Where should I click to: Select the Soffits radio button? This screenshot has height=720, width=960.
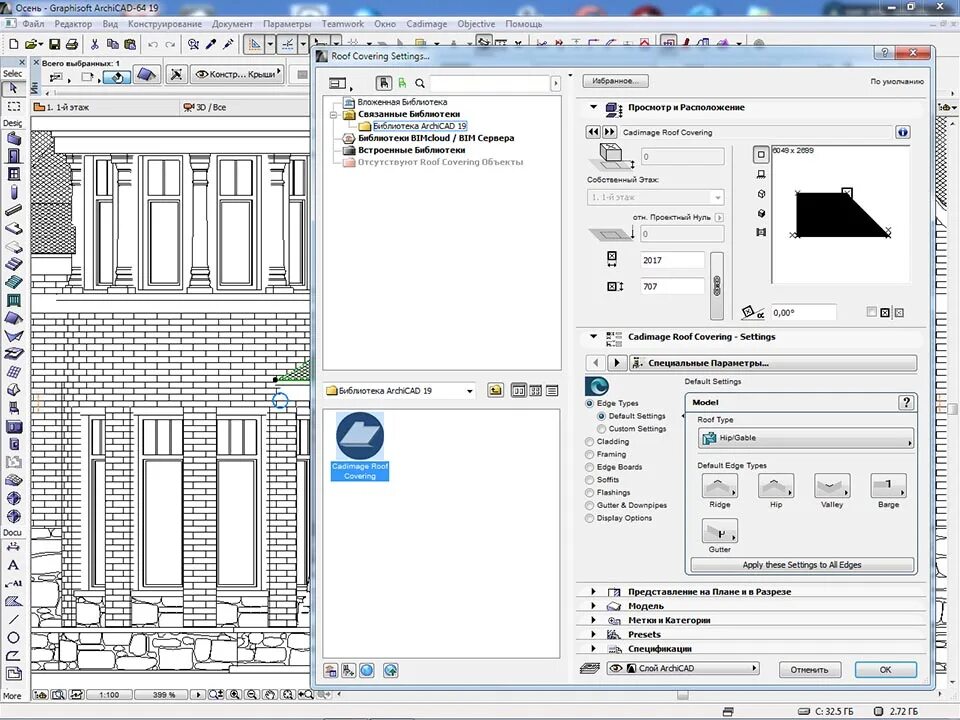[590, 480]
